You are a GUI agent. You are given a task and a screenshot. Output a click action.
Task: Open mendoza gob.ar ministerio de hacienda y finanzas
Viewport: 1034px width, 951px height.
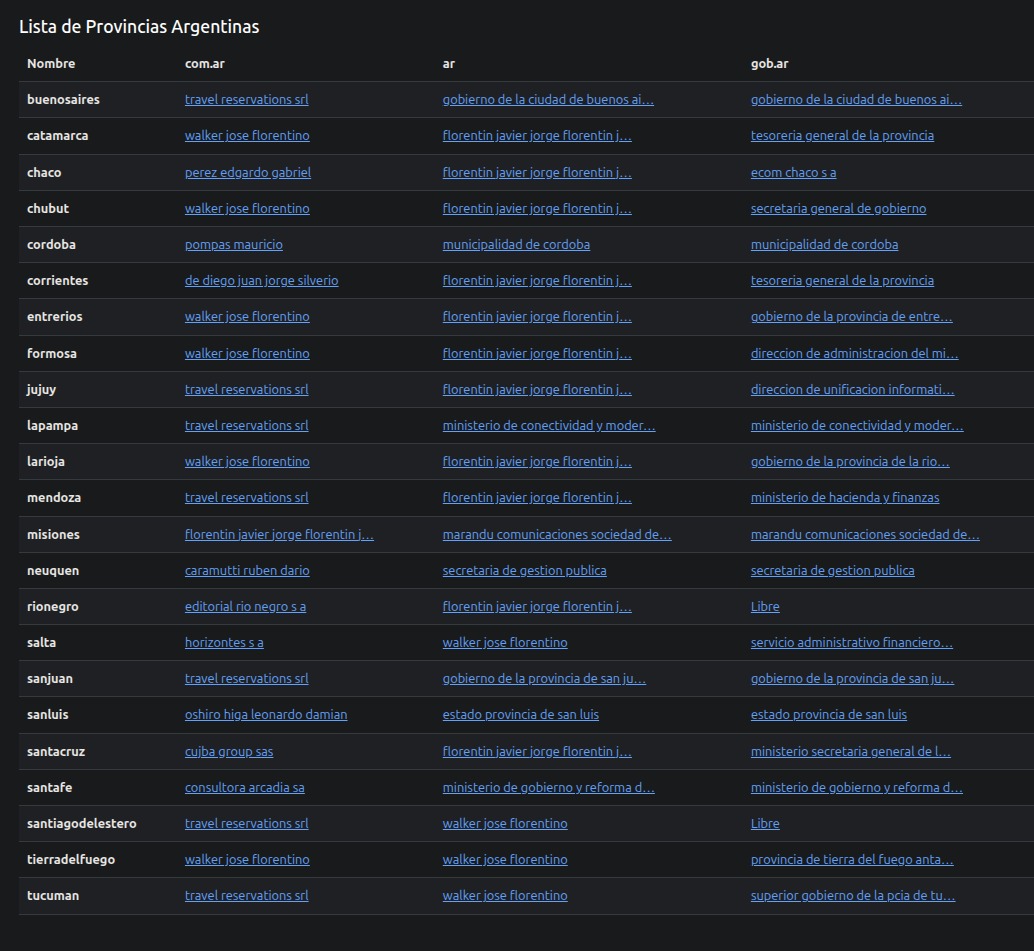[x=845, y=498]
